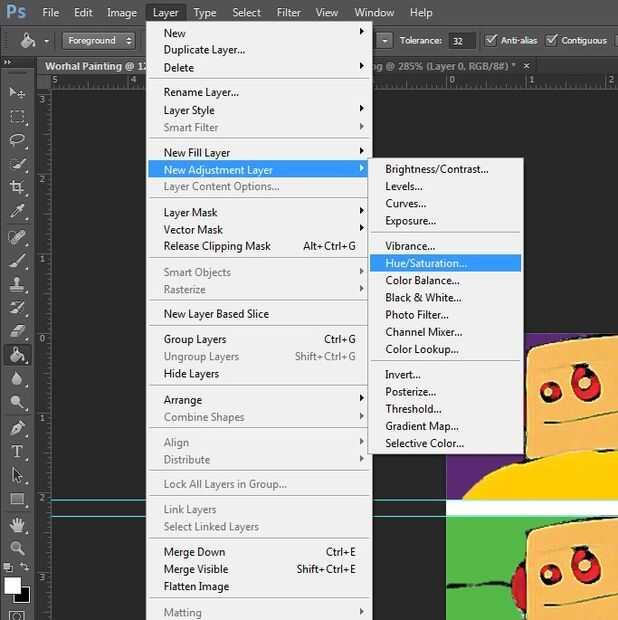Select the Horizontal Type tool

[x=17, y=452]
